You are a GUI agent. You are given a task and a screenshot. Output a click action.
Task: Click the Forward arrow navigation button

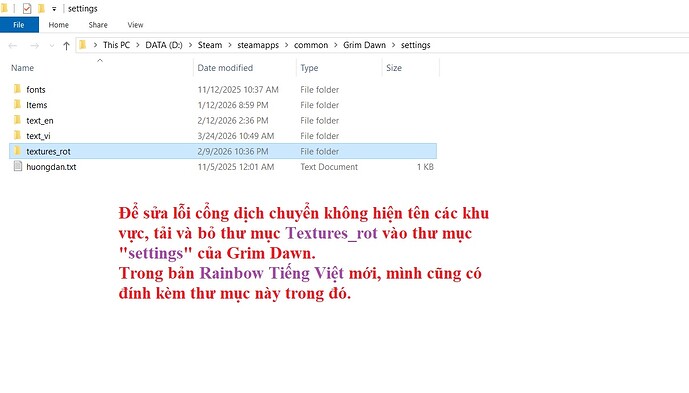pyautogui.click(x=35, y=45)
